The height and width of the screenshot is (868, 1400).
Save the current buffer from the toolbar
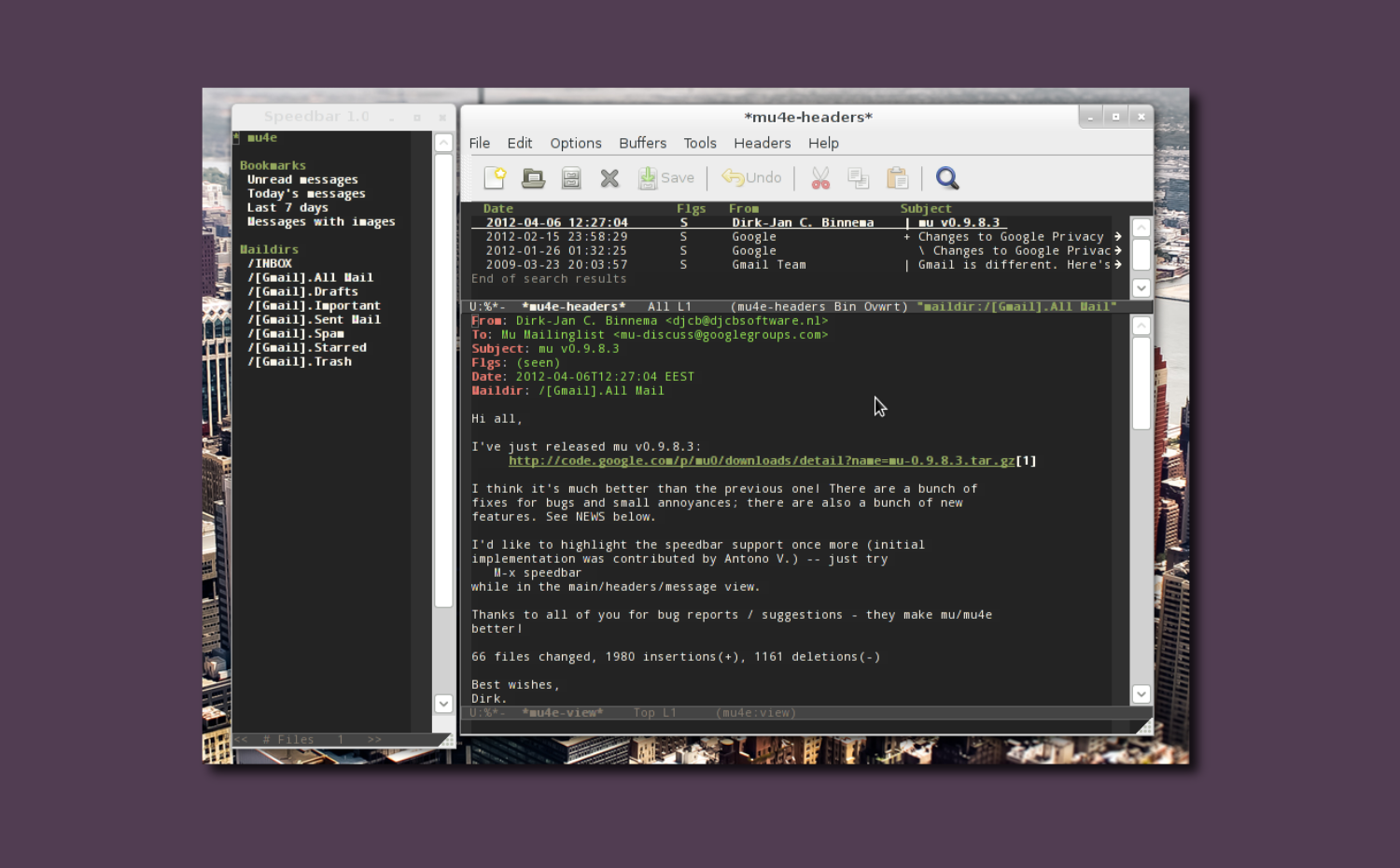[x=665, y=177]
